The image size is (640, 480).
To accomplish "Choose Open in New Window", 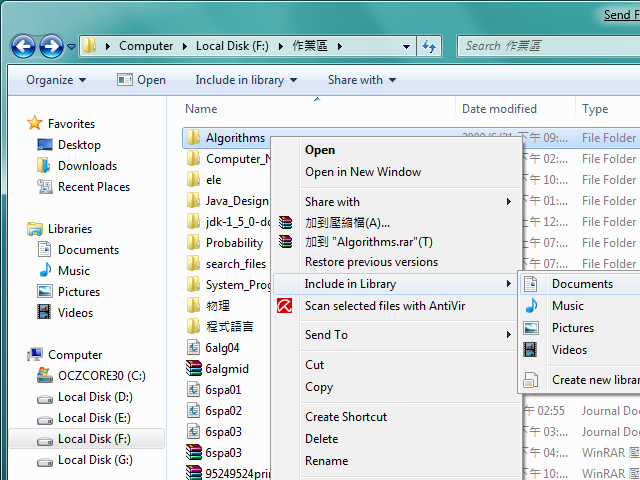I will point(363,172).
